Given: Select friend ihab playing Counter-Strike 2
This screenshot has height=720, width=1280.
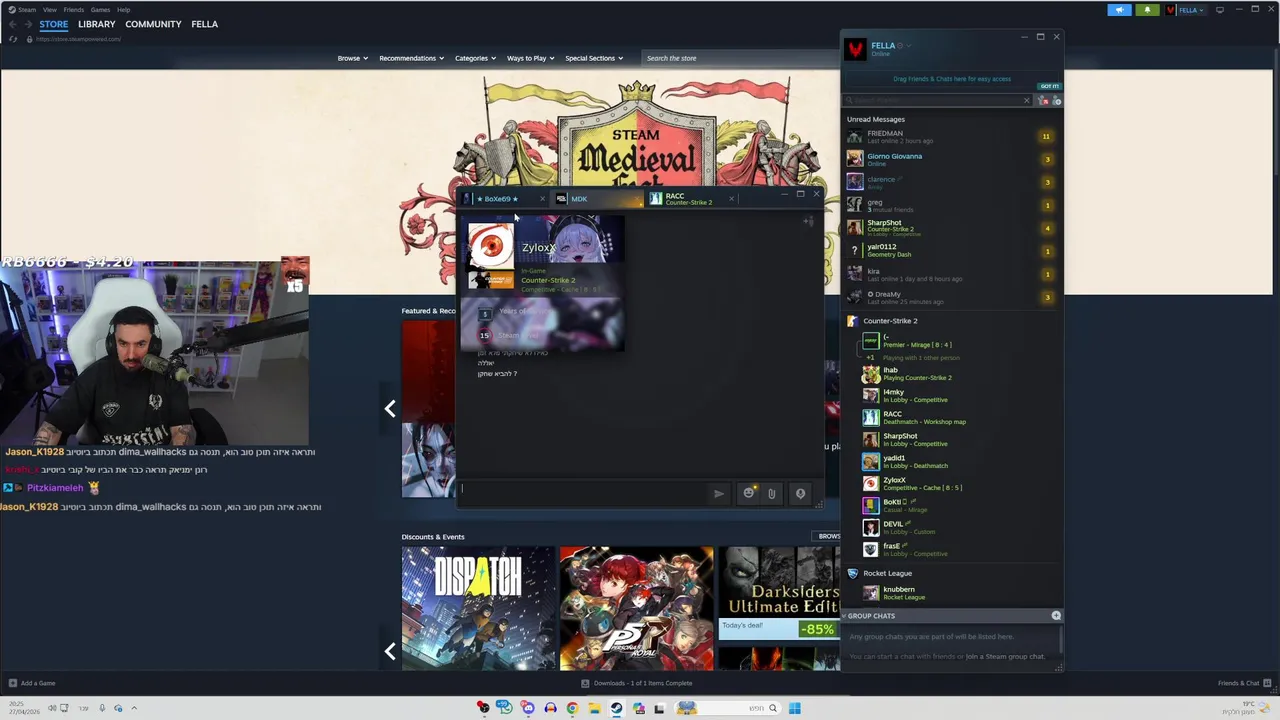Looking at the screenshot, I should [x=960, y=374].
